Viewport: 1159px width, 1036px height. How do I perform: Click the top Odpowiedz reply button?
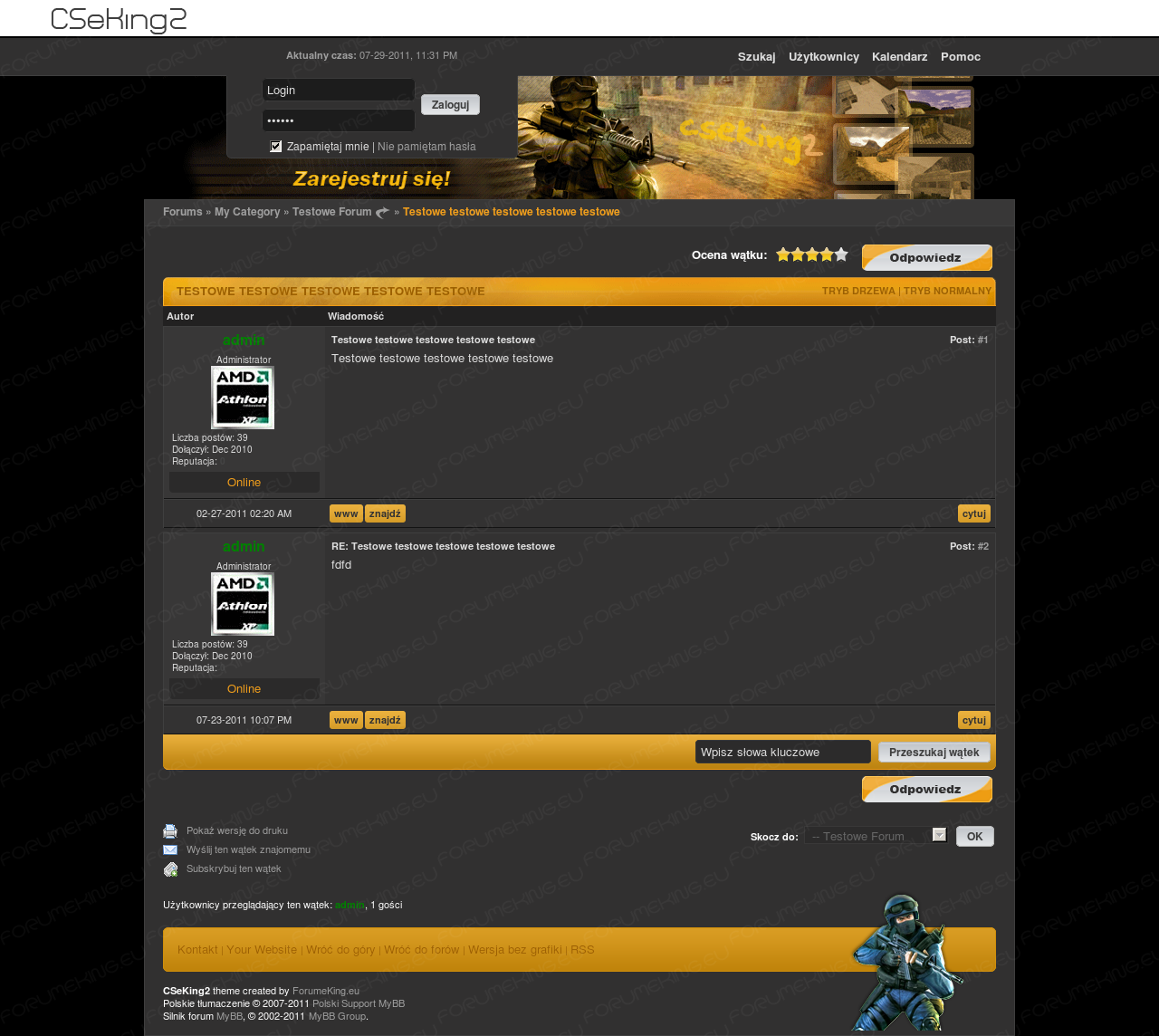(926, 258)
